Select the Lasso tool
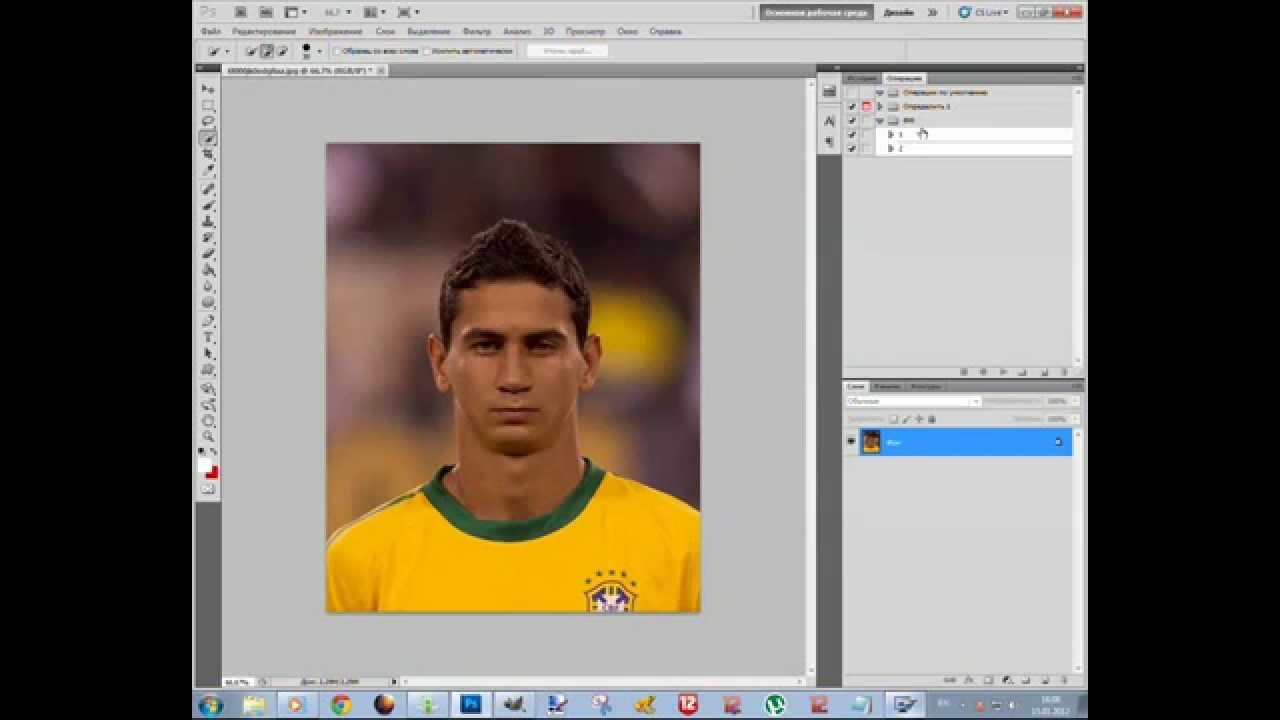1280x720 pixels. click(208, 121)
